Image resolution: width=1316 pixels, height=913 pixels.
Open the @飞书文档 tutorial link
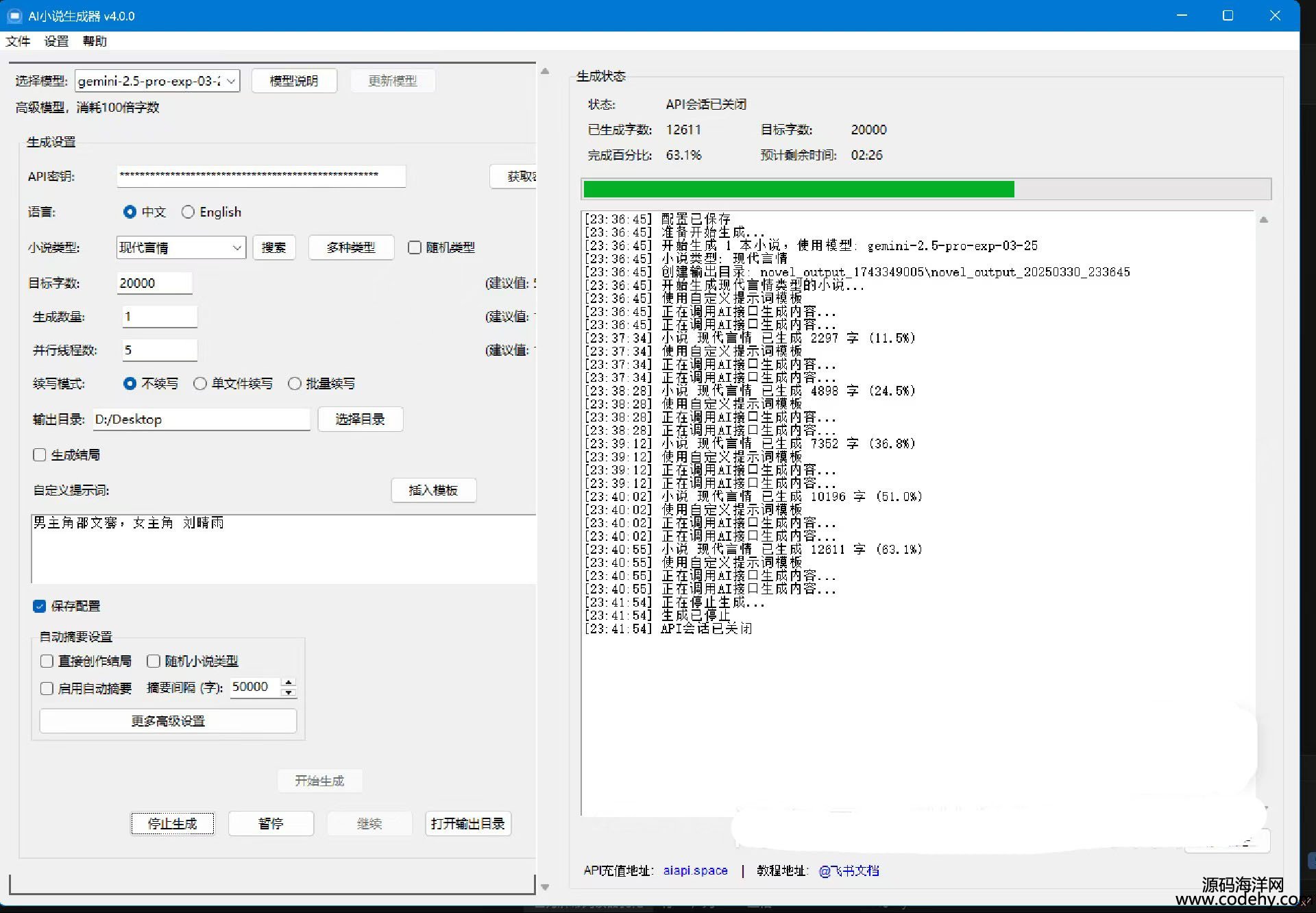coord(849,871)
